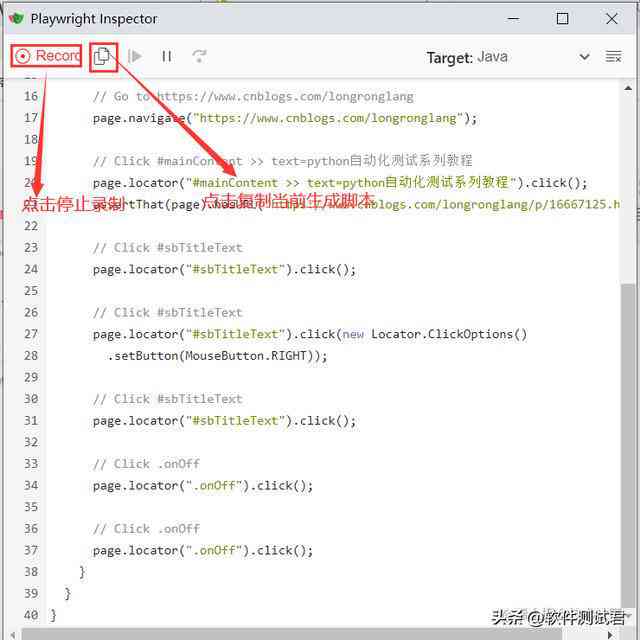
Task: Click line 20 mainContent locator code
Action: pos(340,183)
